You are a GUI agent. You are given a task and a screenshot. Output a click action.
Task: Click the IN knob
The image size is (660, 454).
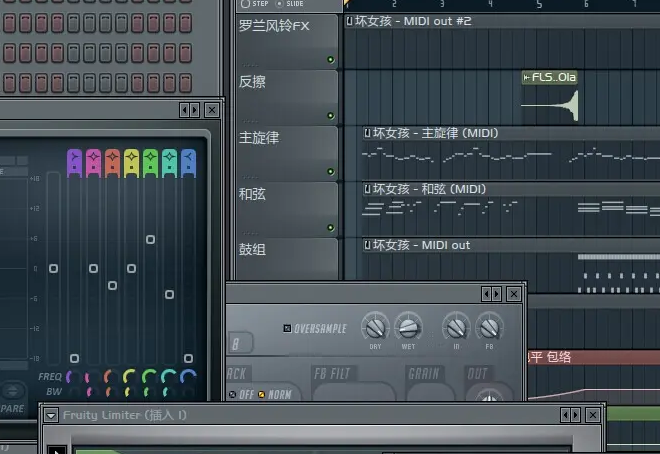(456, 327)
